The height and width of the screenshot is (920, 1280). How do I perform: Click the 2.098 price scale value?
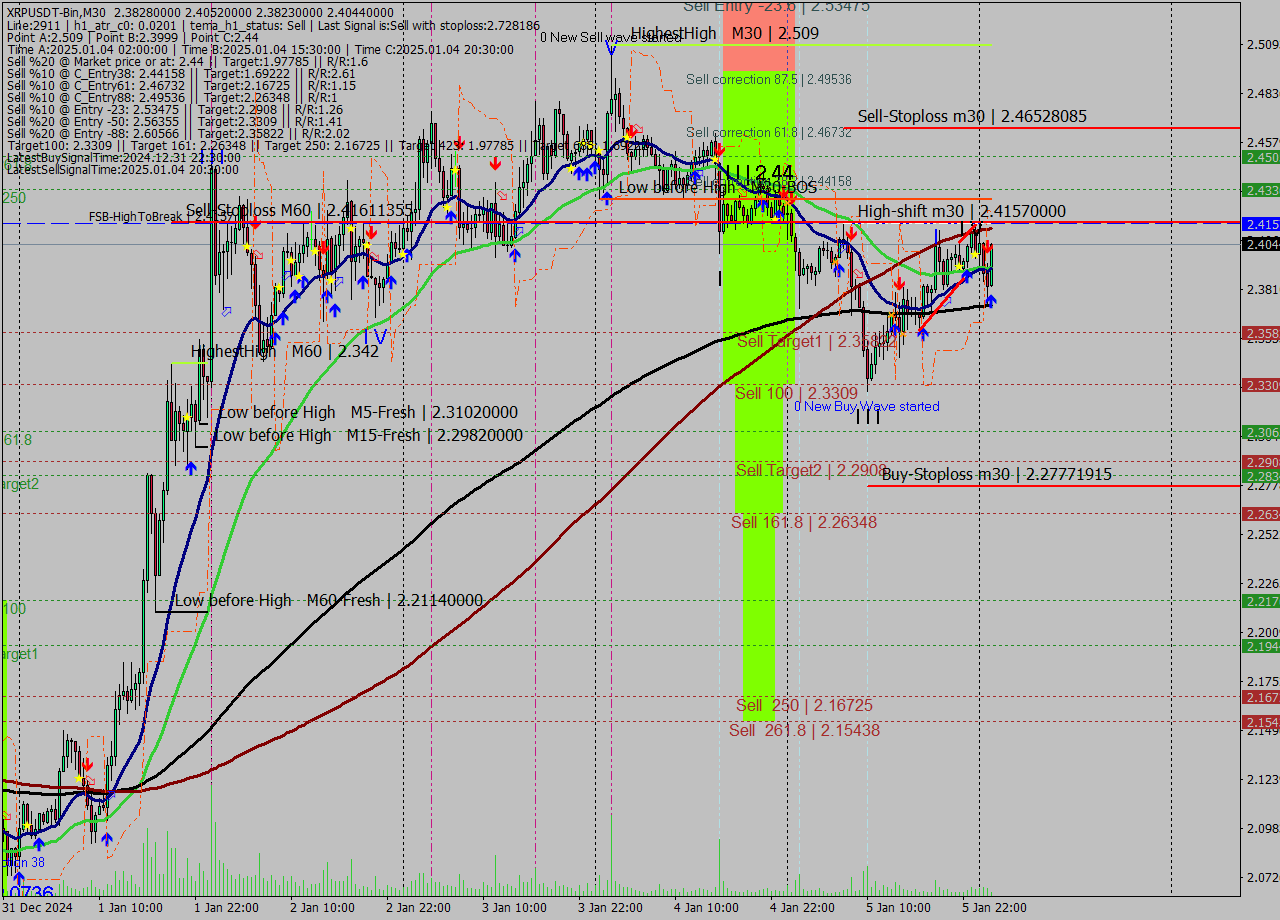(1262, 829)
